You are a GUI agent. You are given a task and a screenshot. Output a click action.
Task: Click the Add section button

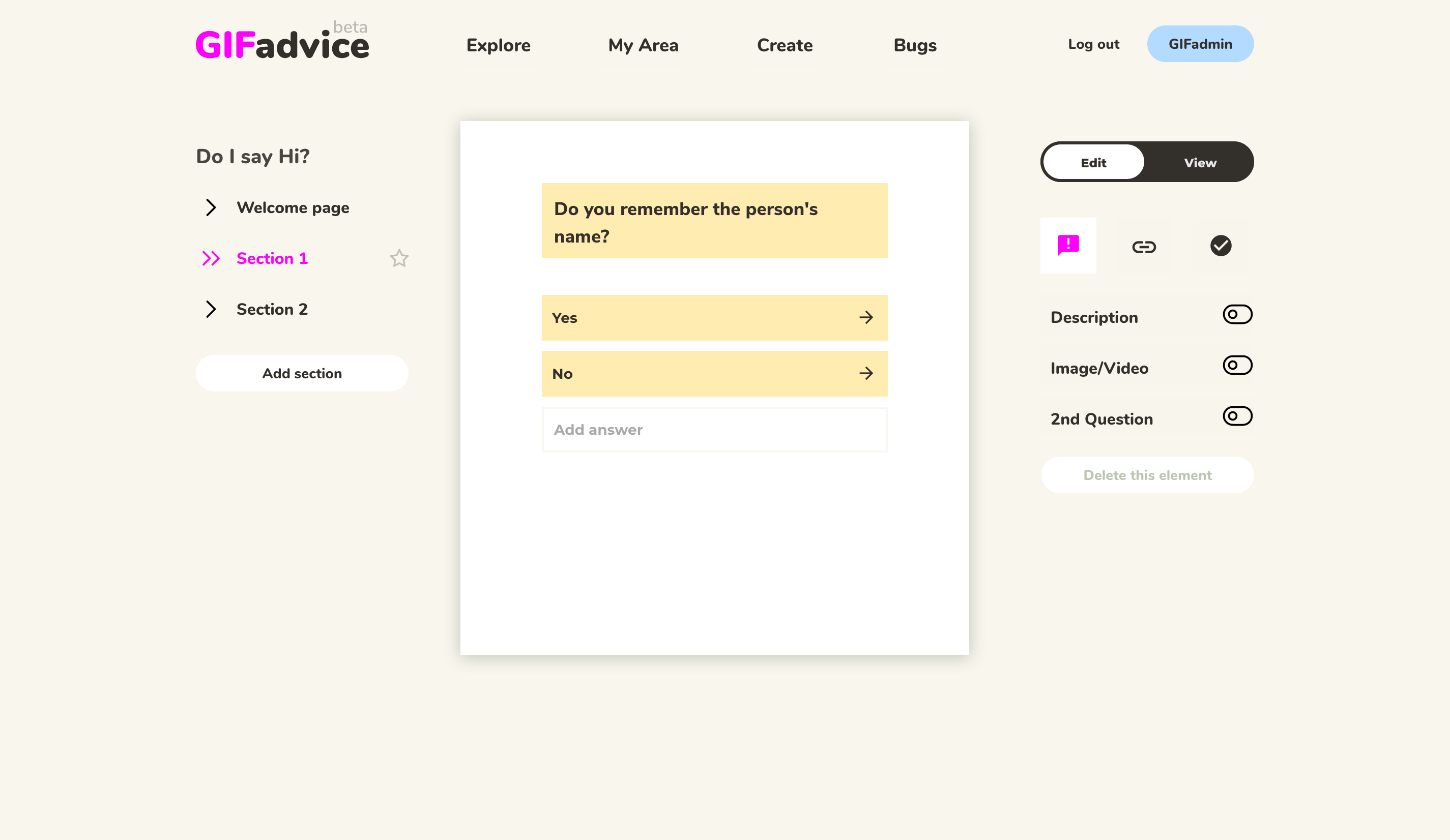302,374
